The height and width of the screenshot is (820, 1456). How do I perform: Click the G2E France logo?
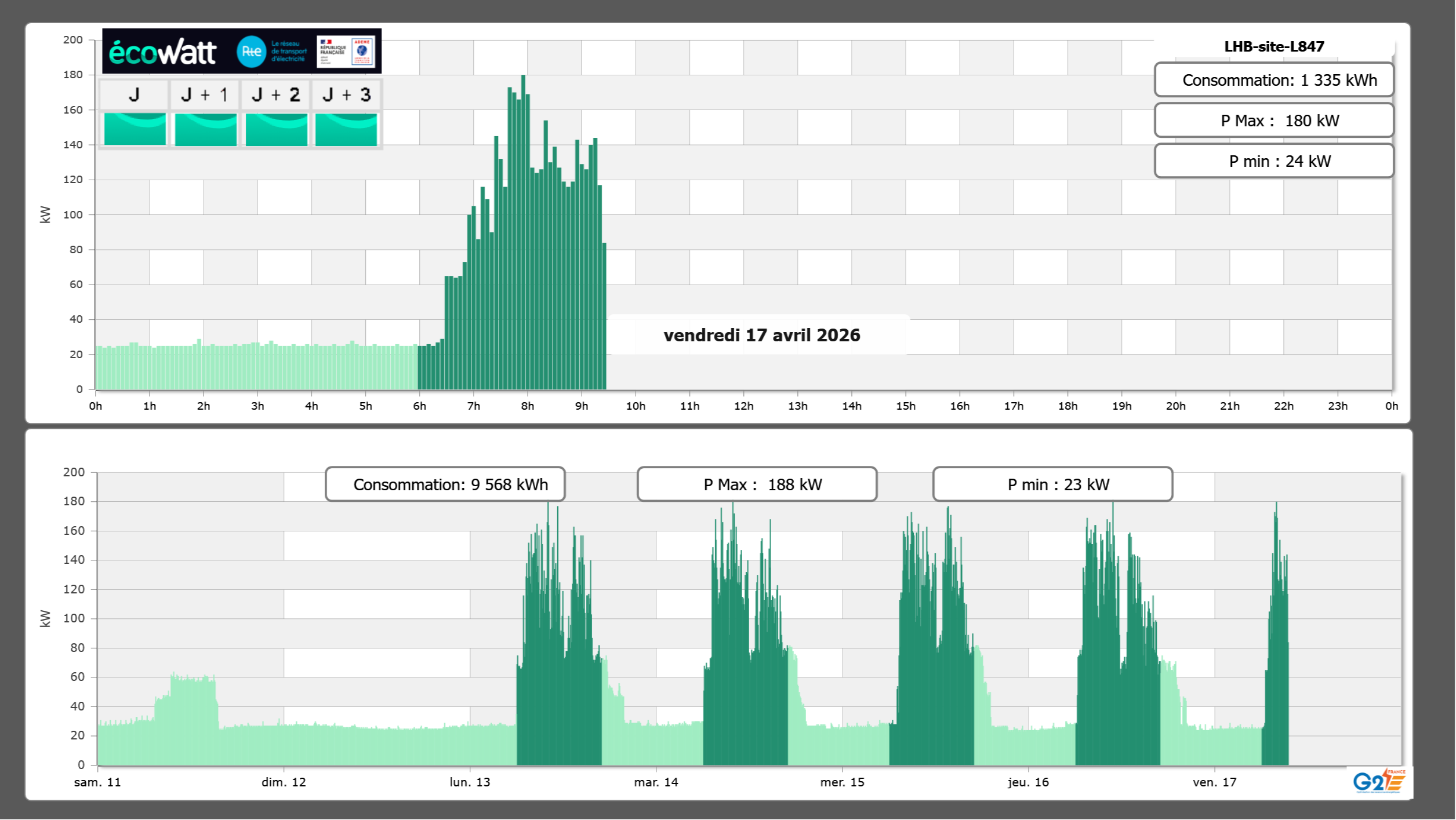coord(1379,781)
